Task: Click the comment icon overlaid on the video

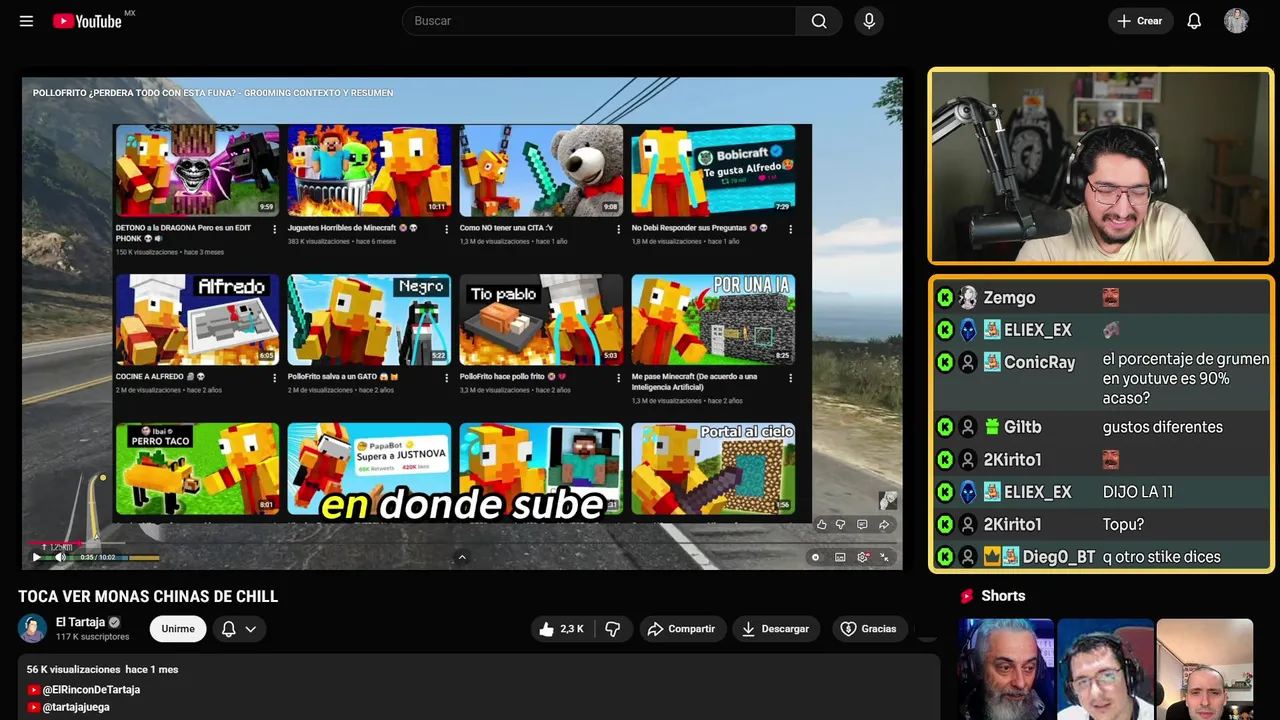Action: 862,524
